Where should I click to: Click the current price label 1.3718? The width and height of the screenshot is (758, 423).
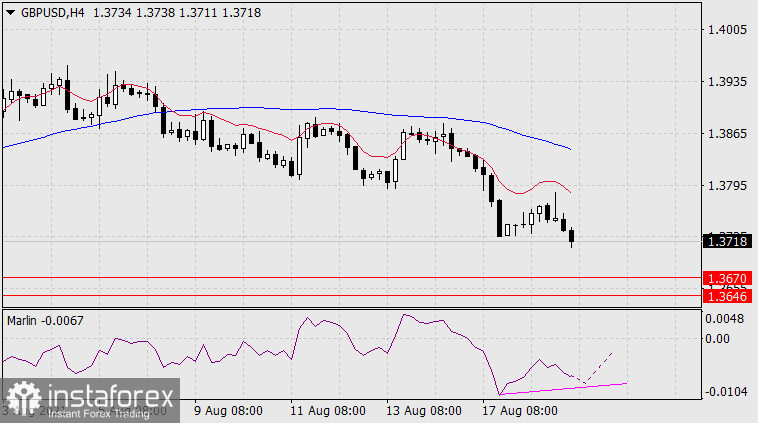point(726,241)
